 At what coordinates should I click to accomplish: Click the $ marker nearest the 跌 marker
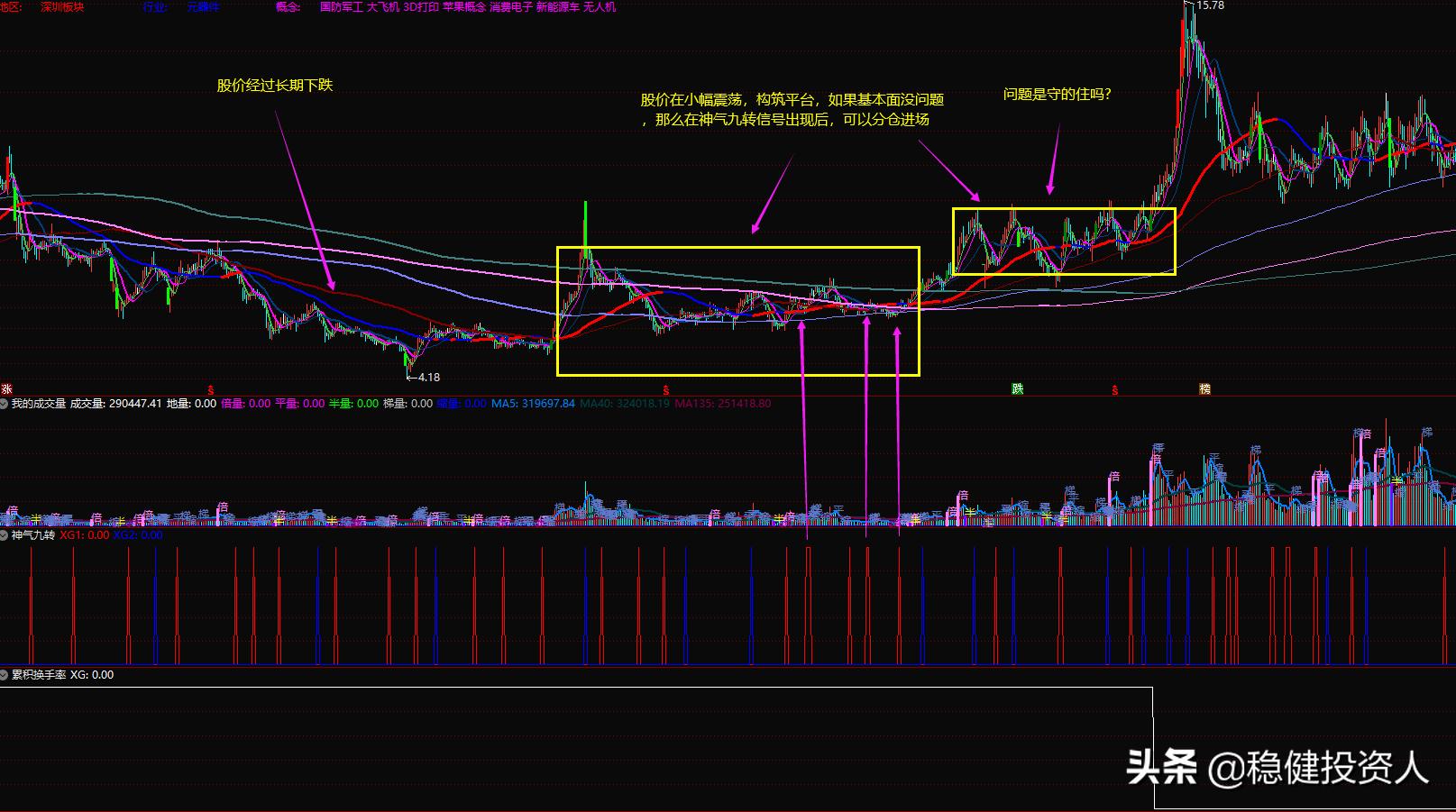(x=1115, y=390)
